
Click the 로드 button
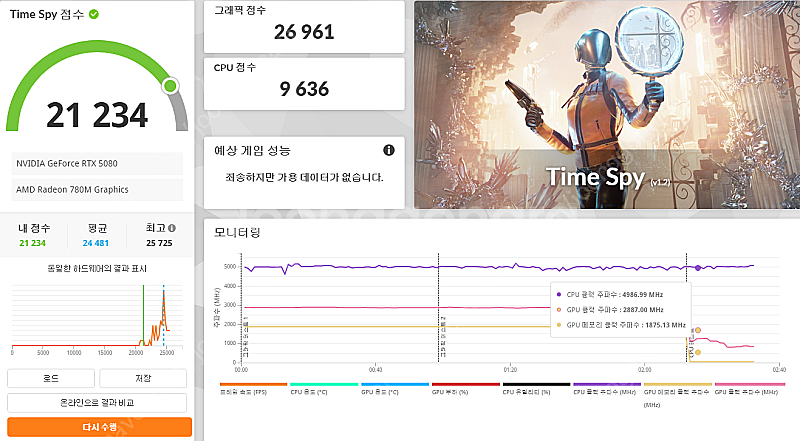click(51, 378)
